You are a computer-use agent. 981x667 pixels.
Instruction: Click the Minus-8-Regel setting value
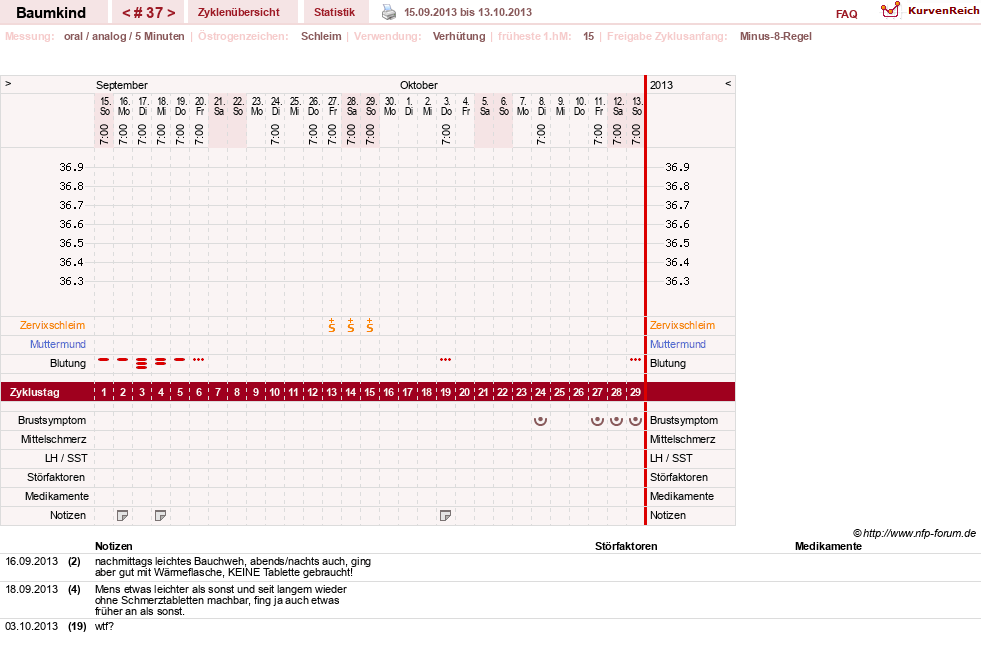pyautogui.click(x=775, y=36)
